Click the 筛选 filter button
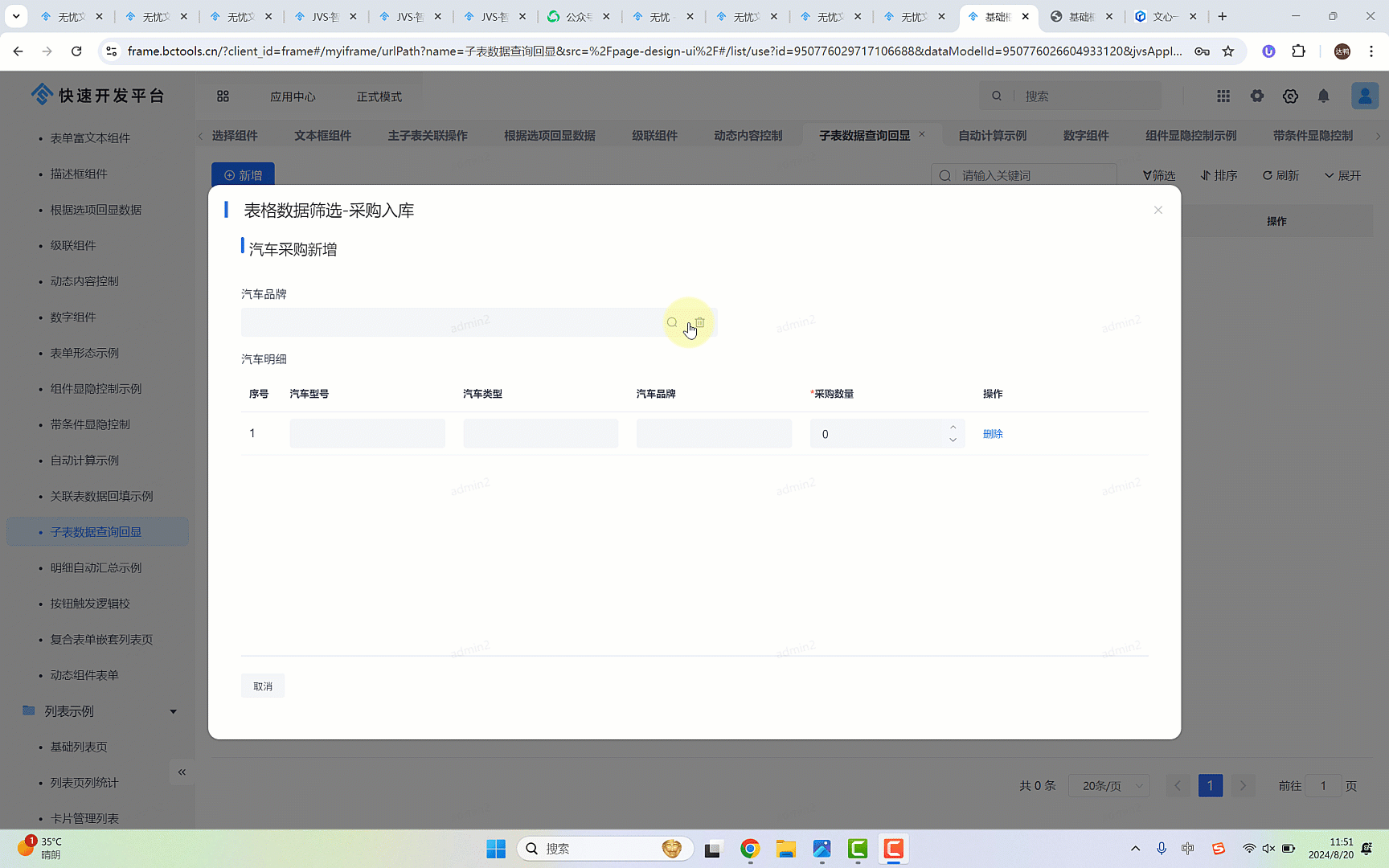The height and width of the screenshot is (868, 1389). point(1159,175)
